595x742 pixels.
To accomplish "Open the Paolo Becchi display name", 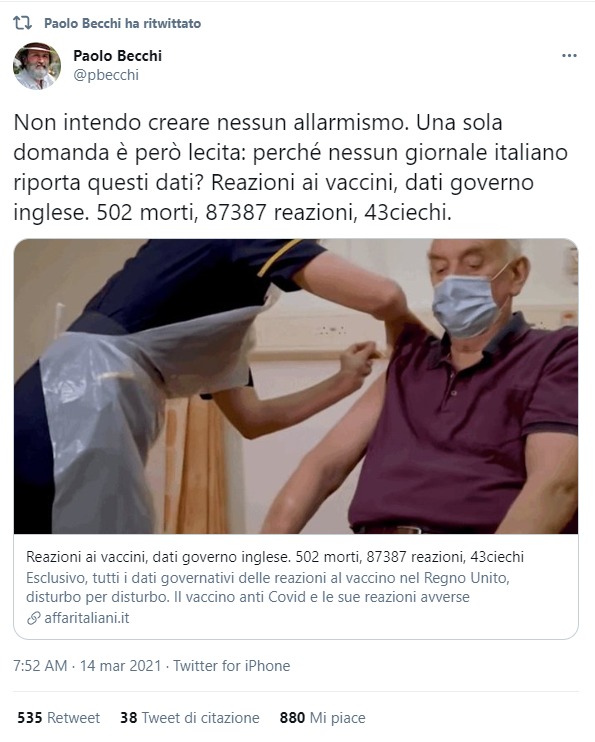I will [x=117, y=56].
